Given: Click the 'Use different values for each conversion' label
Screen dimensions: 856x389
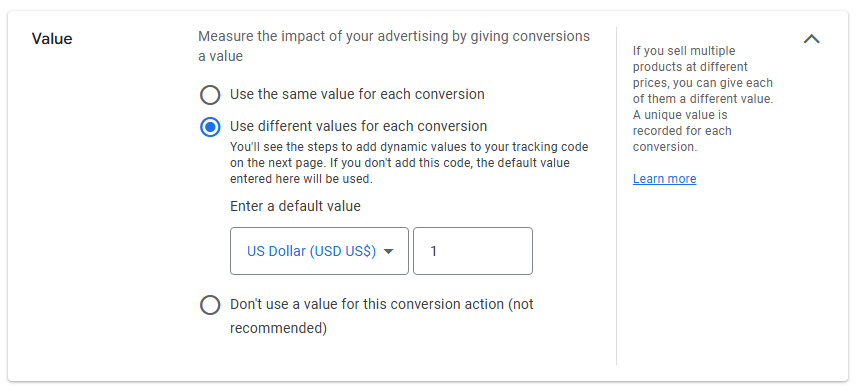Looking at the screenshot, I should click(358, 127).
